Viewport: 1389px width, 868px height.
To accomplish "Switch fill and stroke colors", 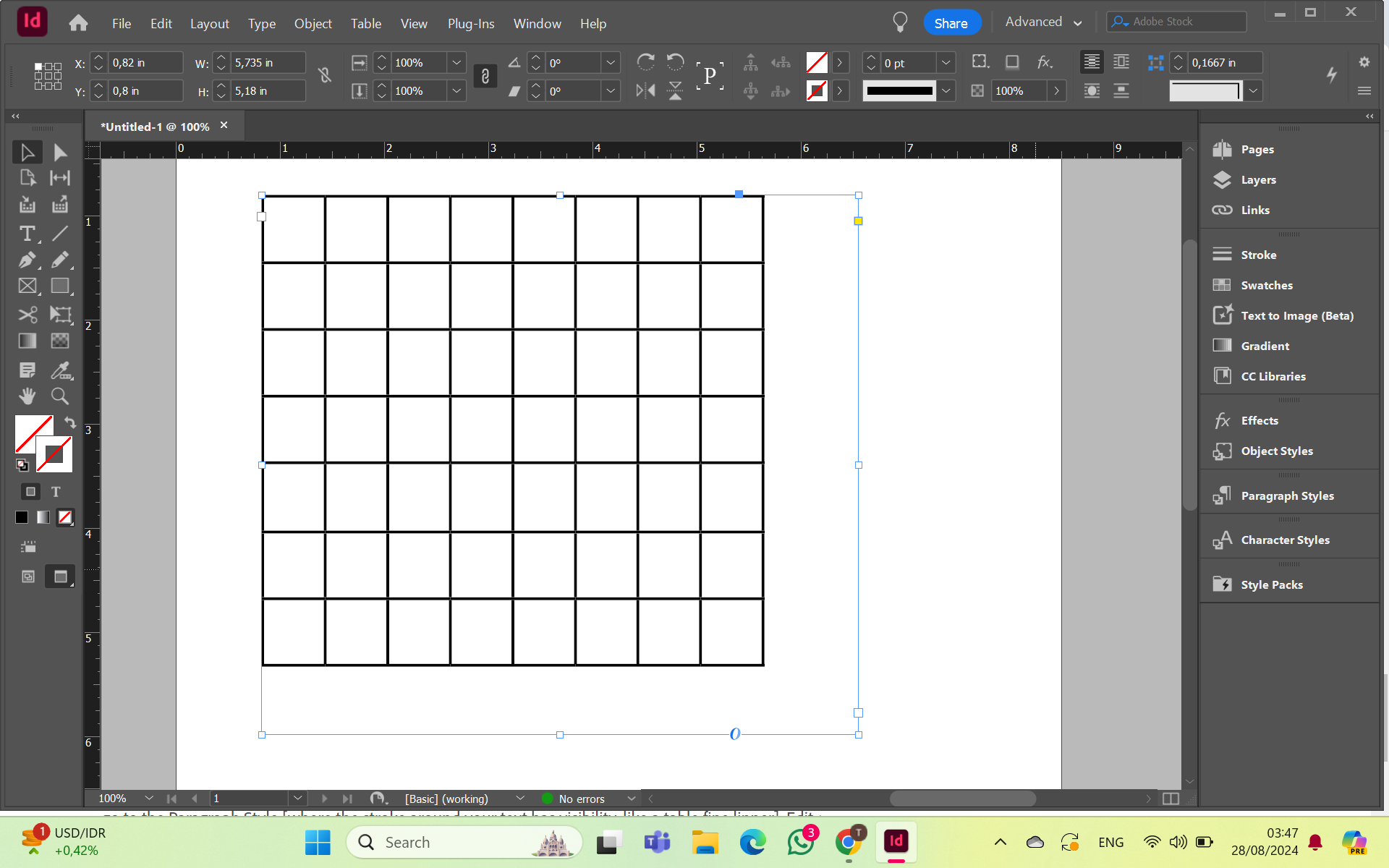I will (x=69, y=422).
